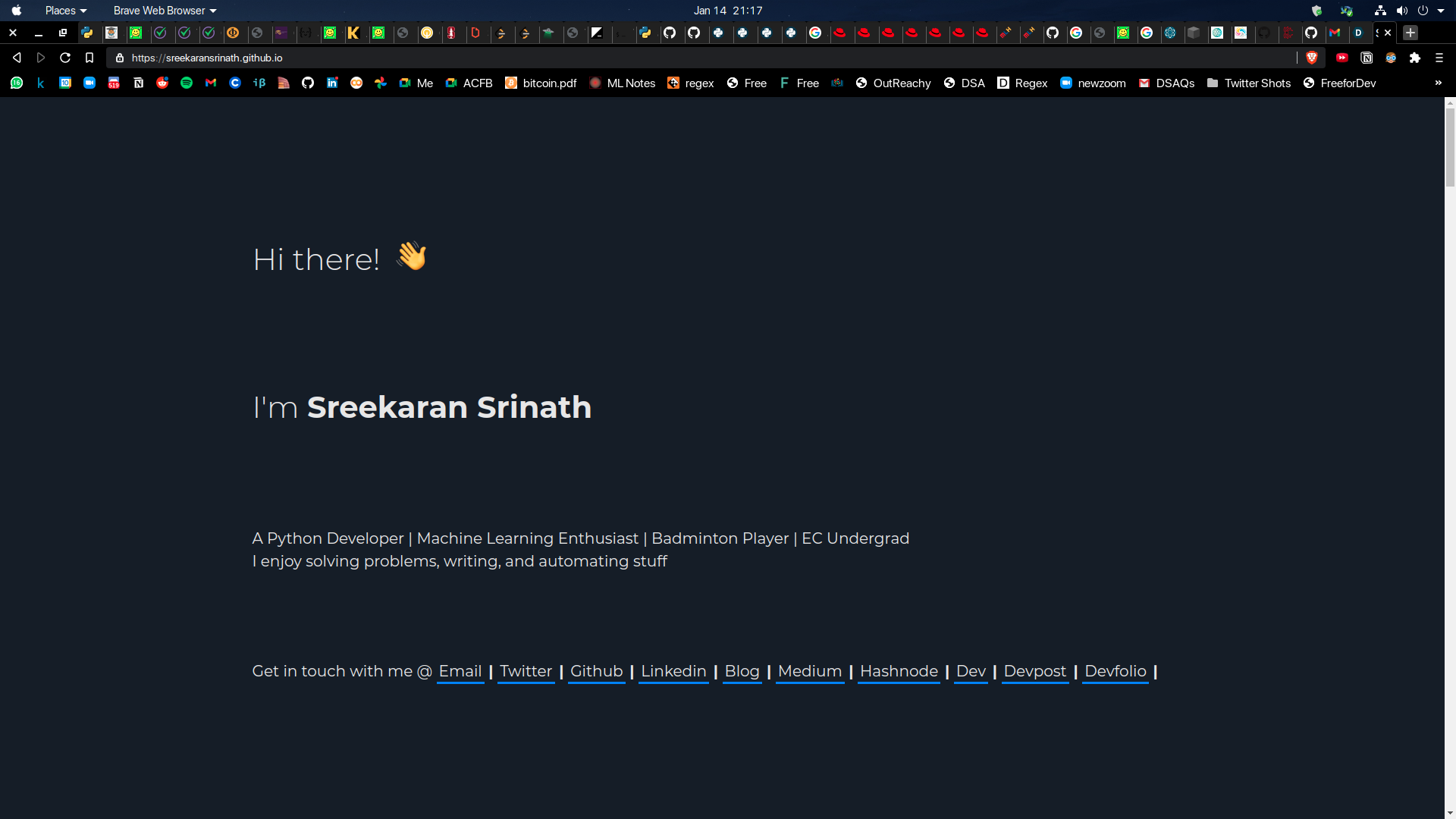Open the Brave hamburger main menu
The height and width of the screenshot is (819, 1456).
point(1439,58)
